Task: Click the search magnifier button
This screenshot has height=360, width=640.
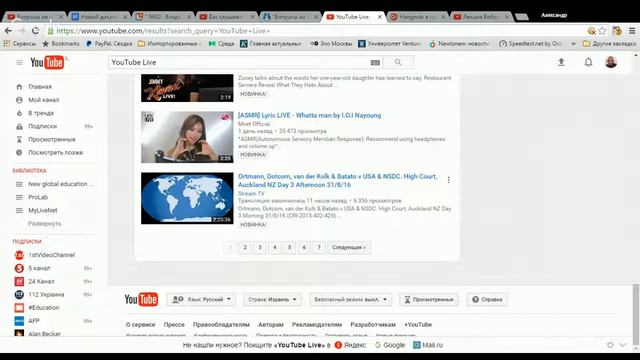Action: pos(398,62)
